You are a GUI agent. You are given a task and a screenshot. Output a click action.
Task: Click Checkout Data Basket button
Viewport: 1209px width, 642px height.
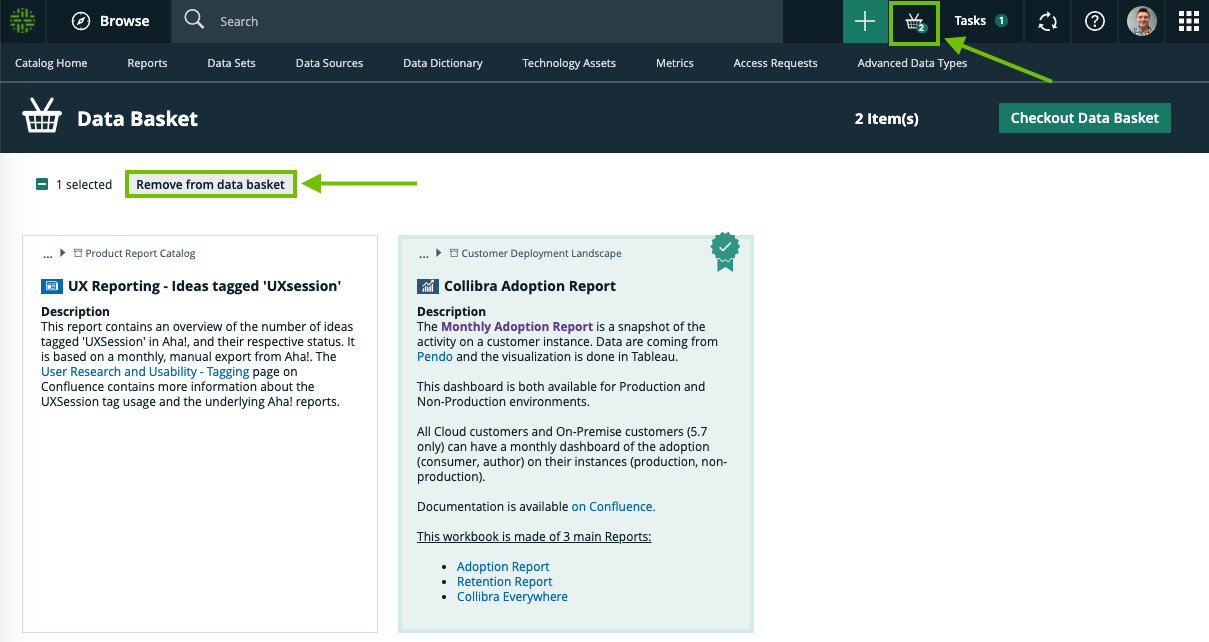coord(1084,118)
